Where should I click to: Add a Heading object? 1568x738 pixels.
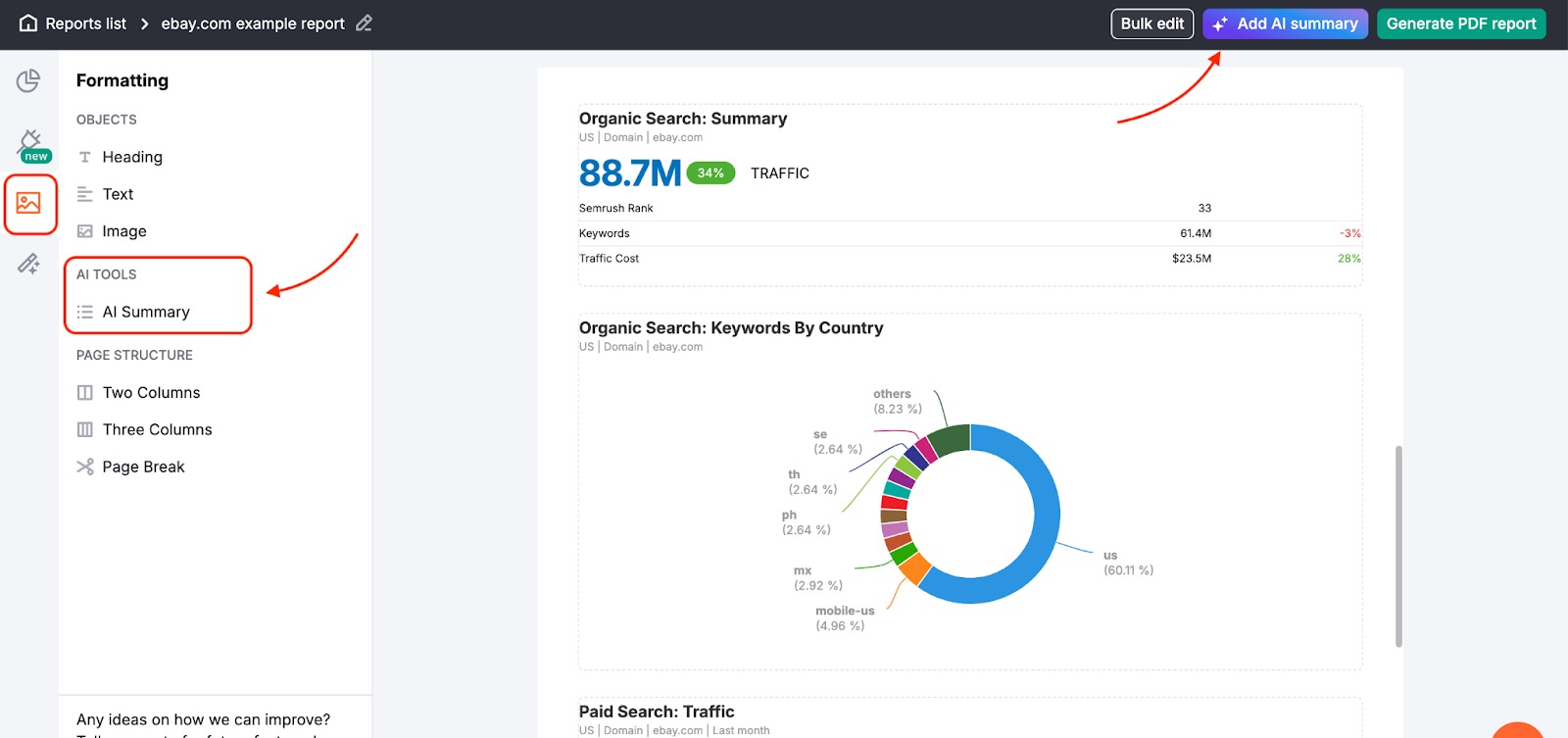pyautogui.click(x=132, y=157)
